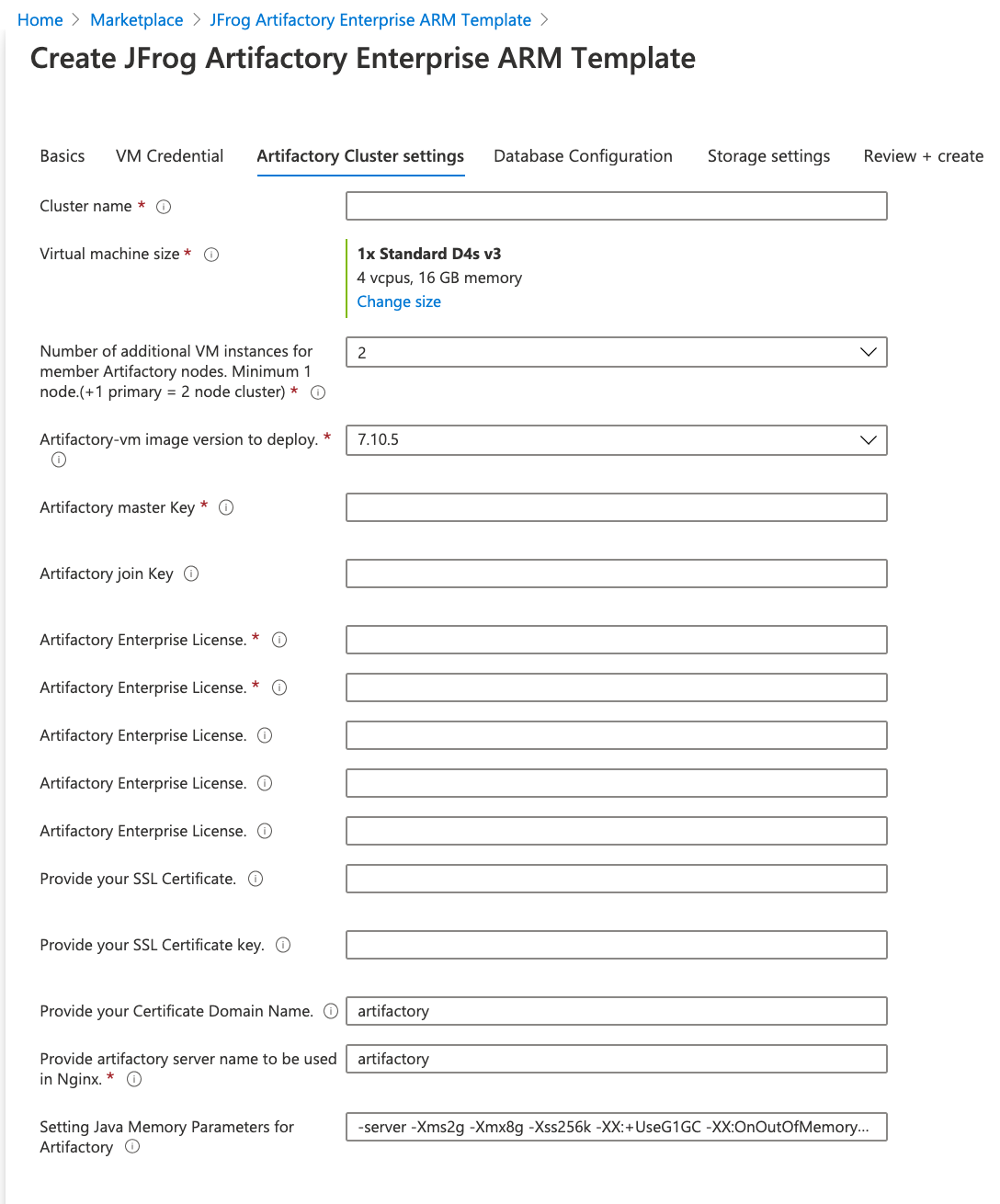Focus the Cluster name text field

tap(616, 206)
